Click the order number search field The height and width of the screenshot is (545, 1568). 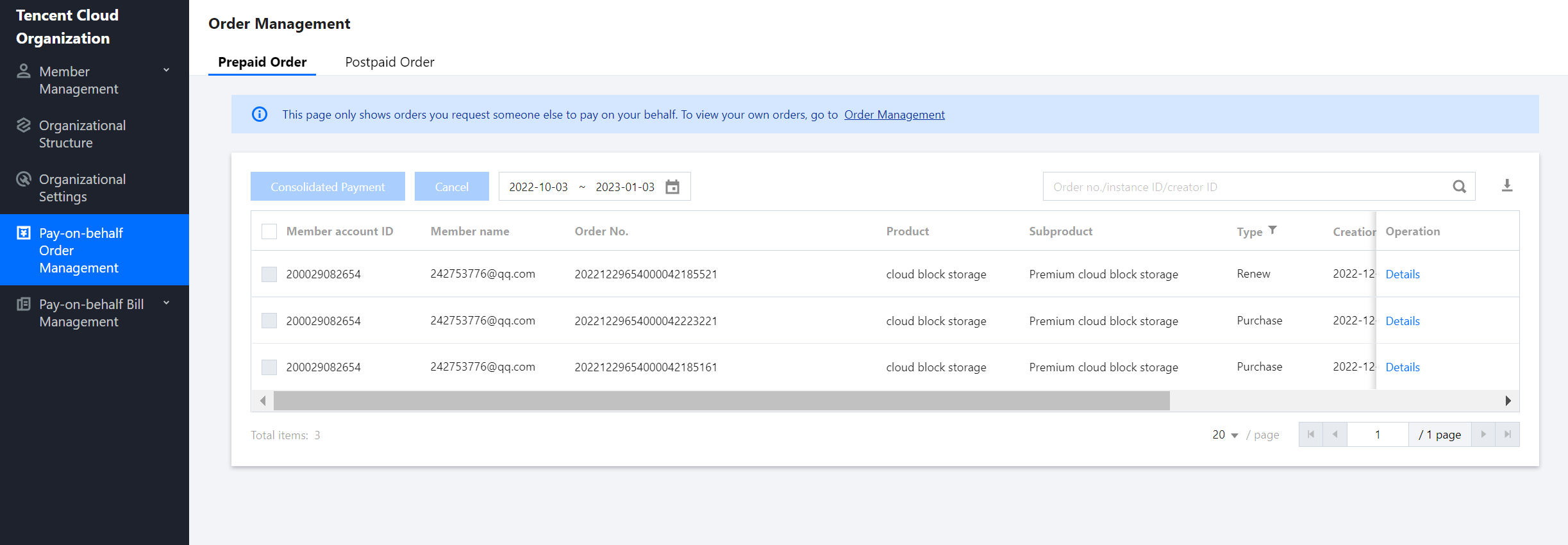1244,187
